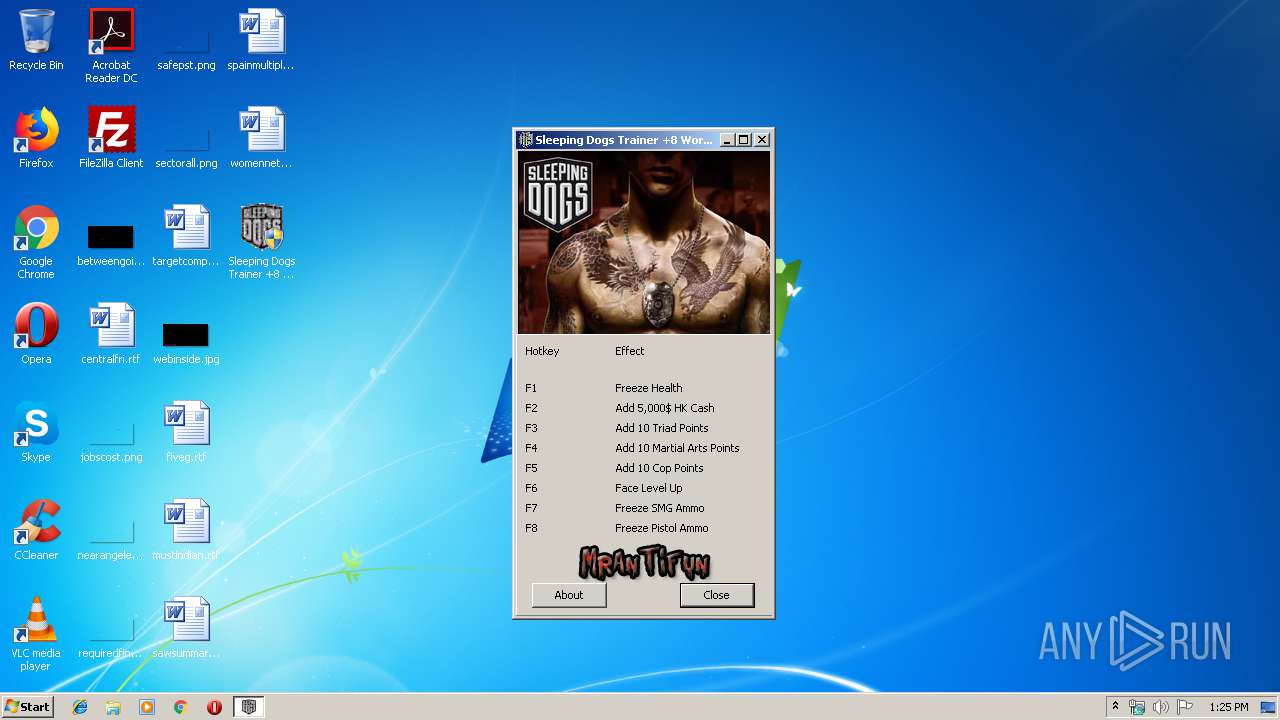
Task: Select fiveg.rtf document icon
Action: coord(186,432)
